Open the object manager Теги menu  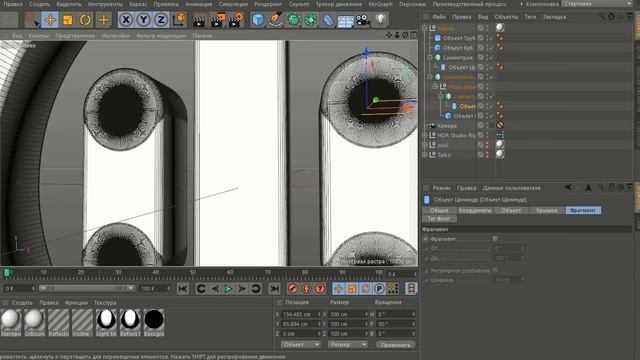click(x=530, y=17)
